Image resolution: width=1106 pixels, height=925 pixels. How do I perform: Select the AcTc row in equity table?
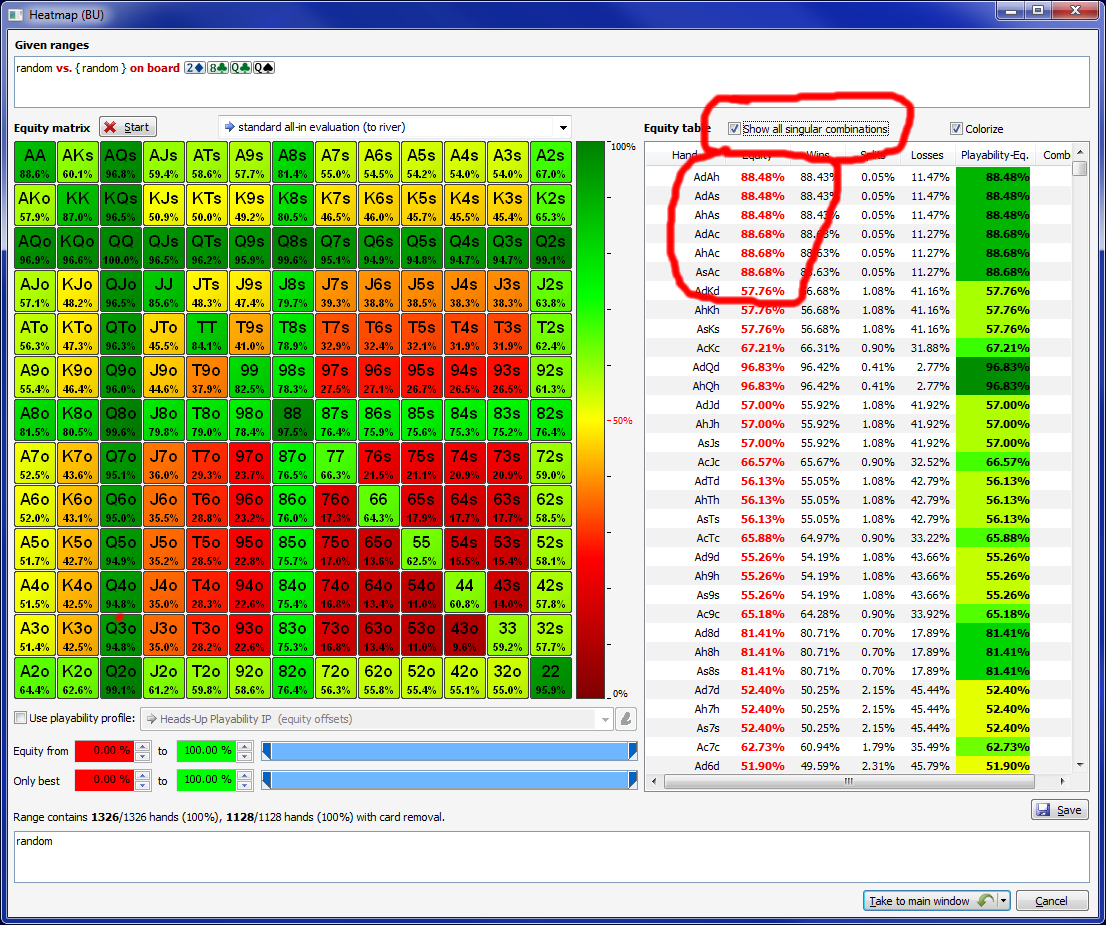[x=858, y=538]
